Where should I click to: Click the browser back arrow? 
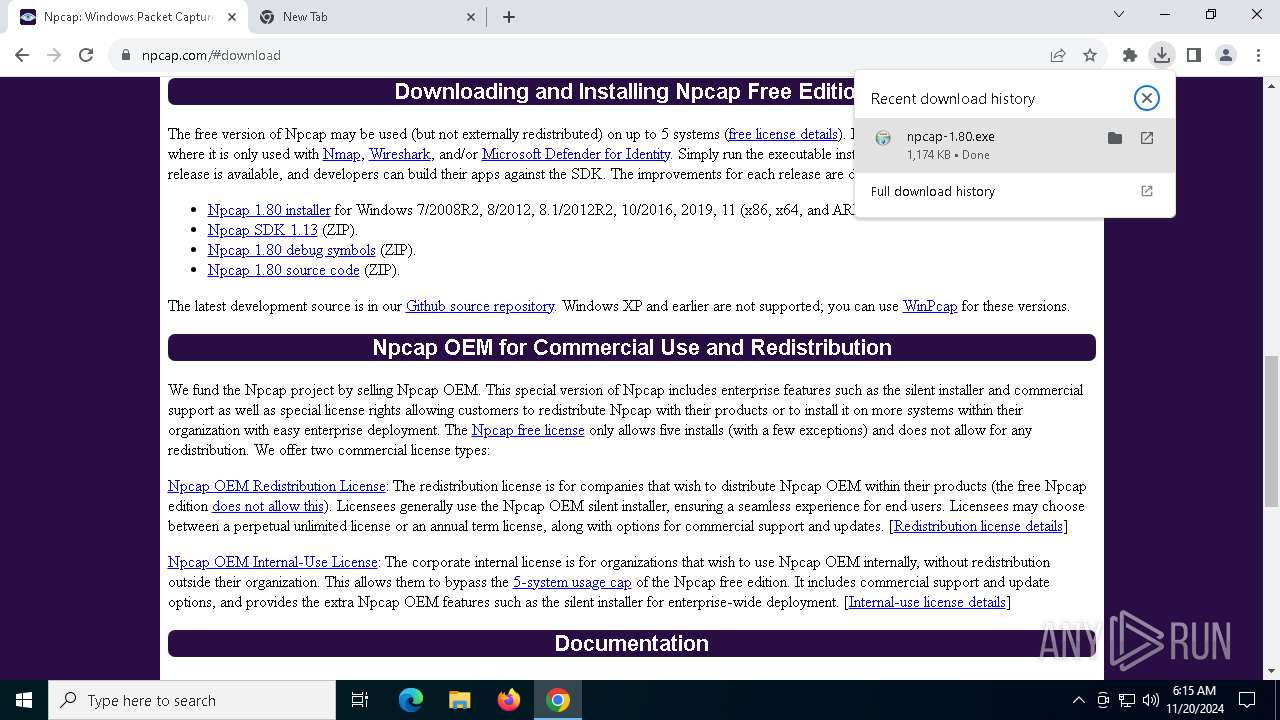(22, 55)
